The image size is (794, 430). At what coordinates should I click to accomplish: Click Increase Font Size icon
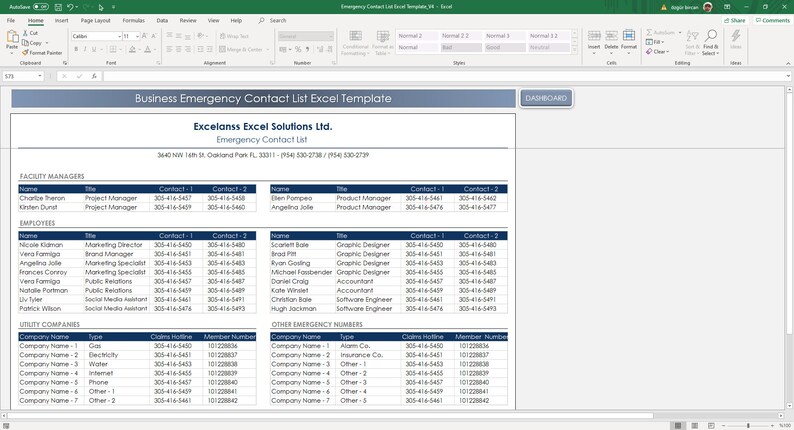pyautogui.click(x=145, y=36)
